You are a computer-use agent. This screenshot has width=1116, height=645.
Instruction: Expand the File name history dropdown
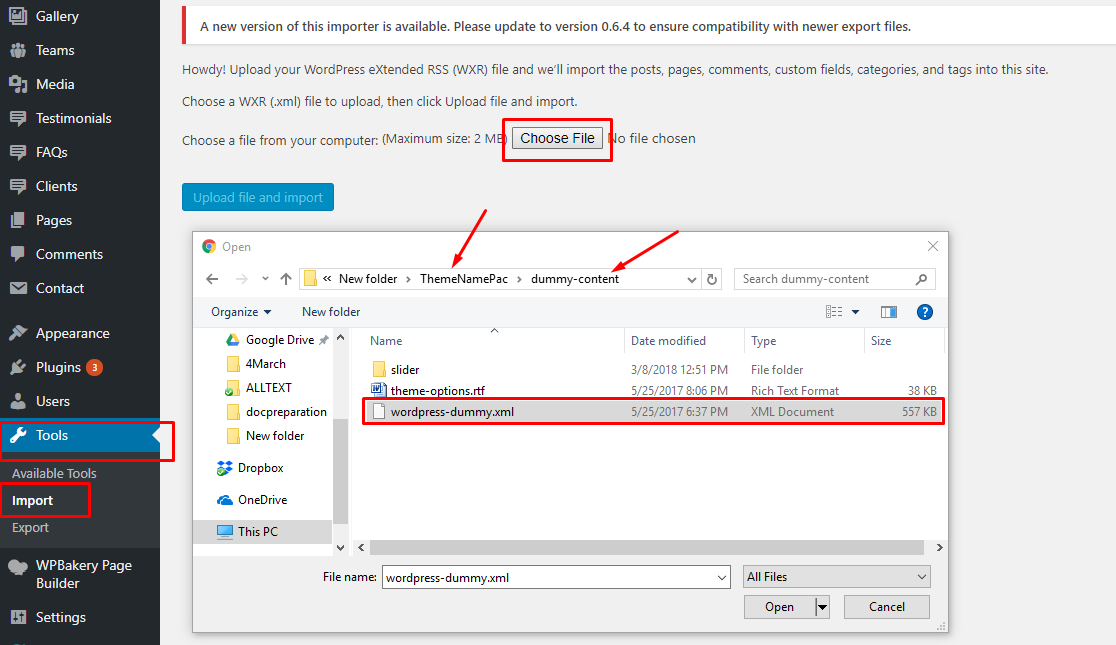[x=722, y=577]
